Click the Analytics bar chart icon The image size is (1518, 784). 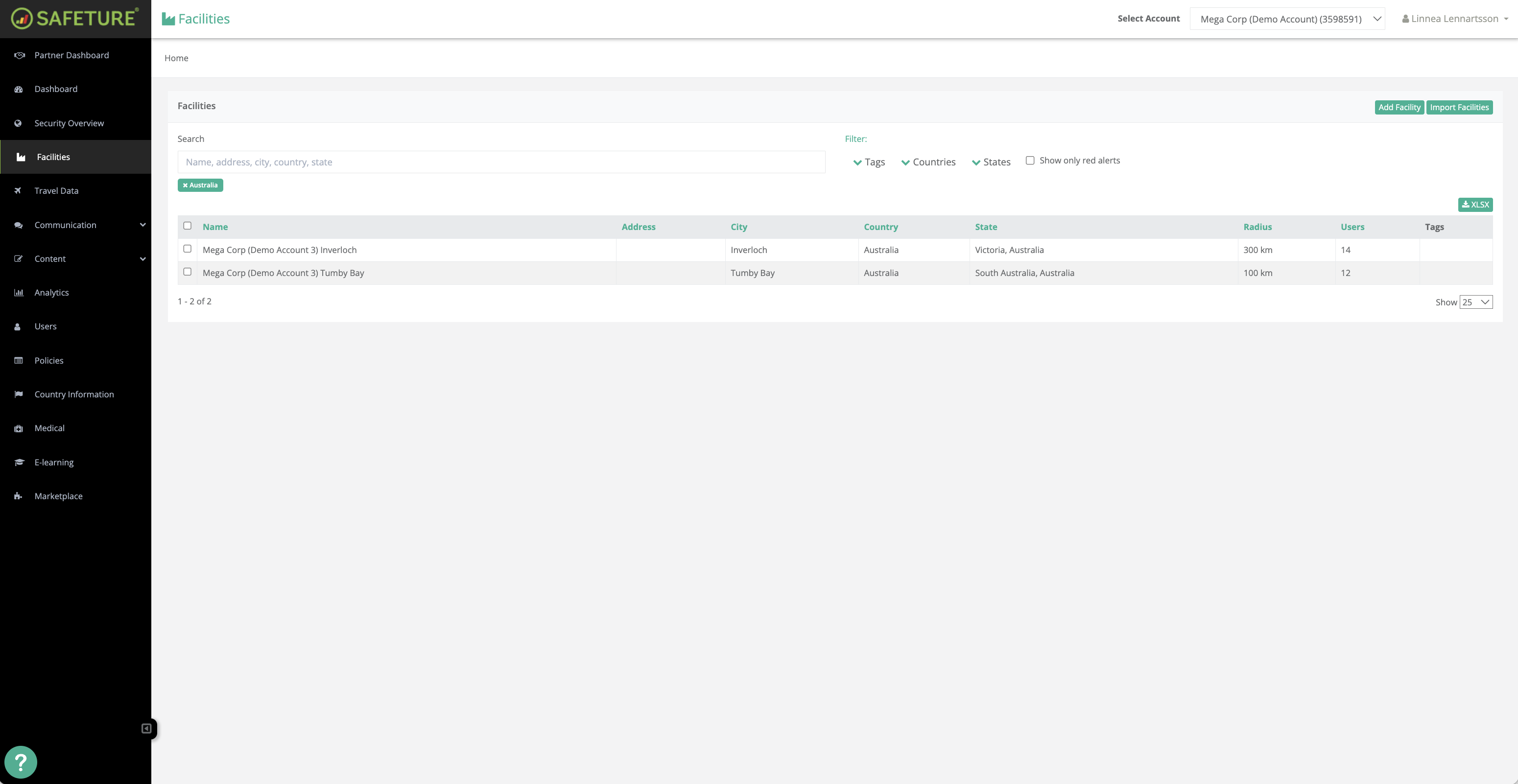[x=18, y=293]
